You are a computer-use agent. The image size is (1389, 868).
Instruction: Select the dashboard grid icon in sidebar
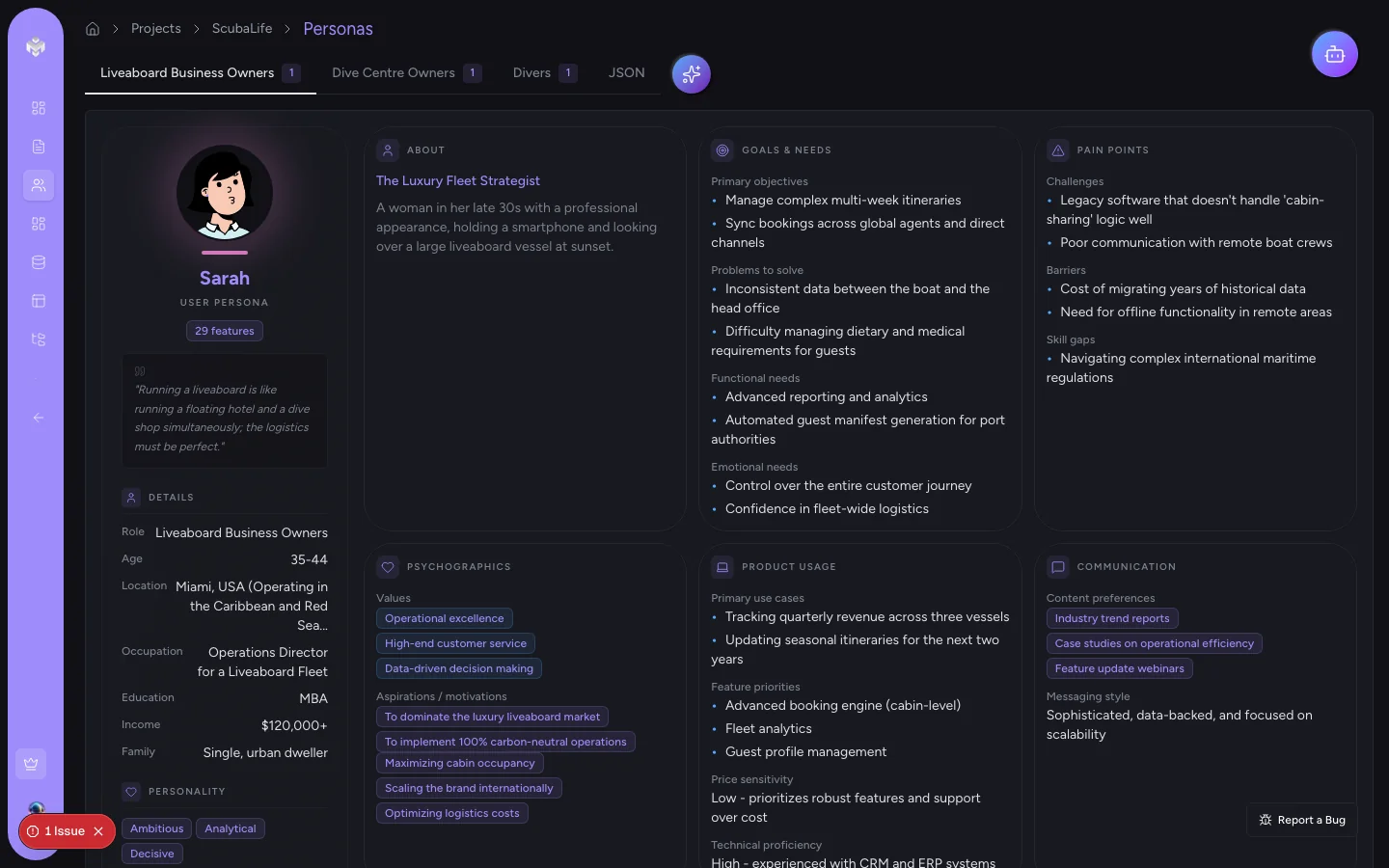click(x=39, y=108)
